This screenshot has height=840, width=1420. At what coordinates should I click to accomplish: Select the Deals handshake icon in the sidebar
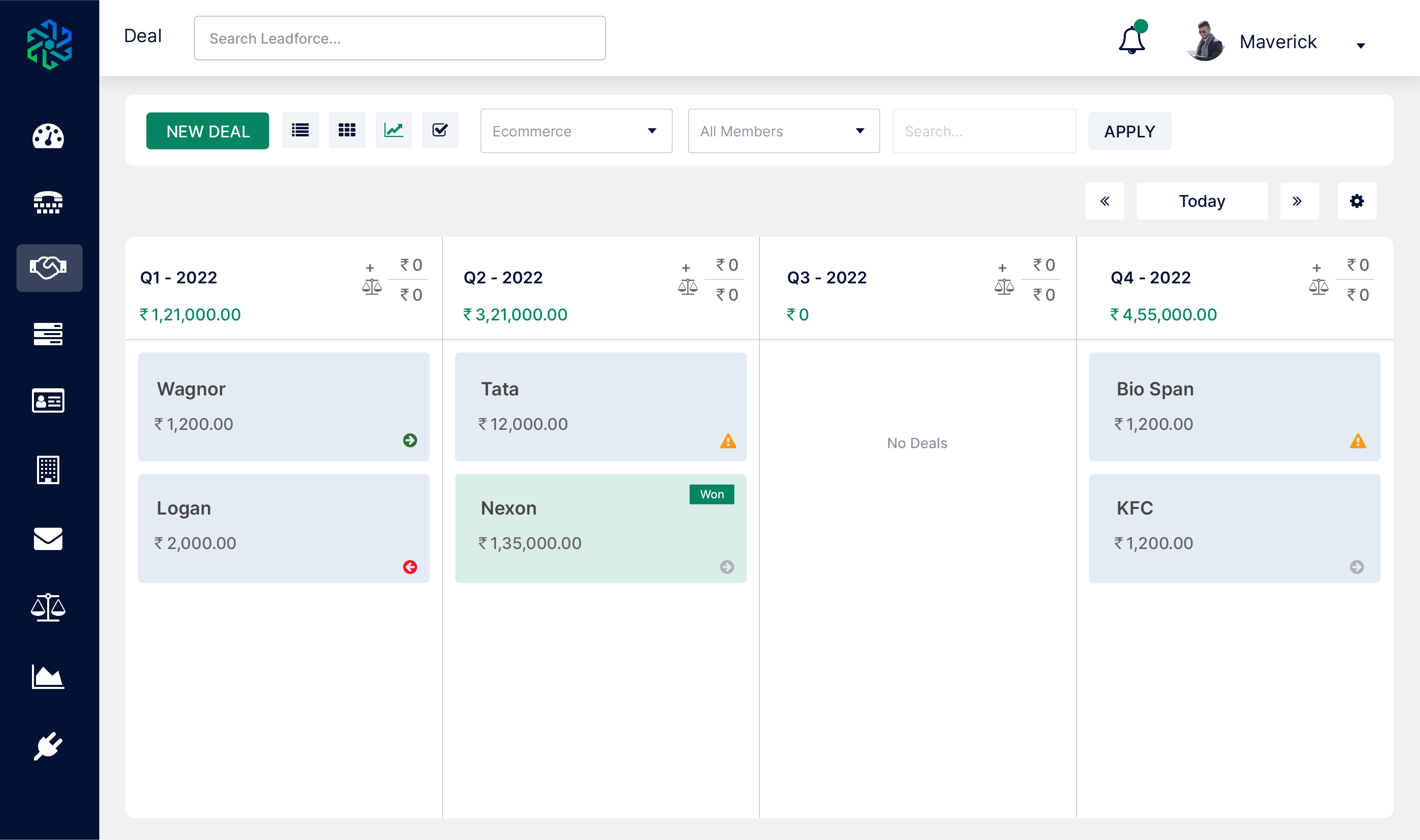[49, 268]
